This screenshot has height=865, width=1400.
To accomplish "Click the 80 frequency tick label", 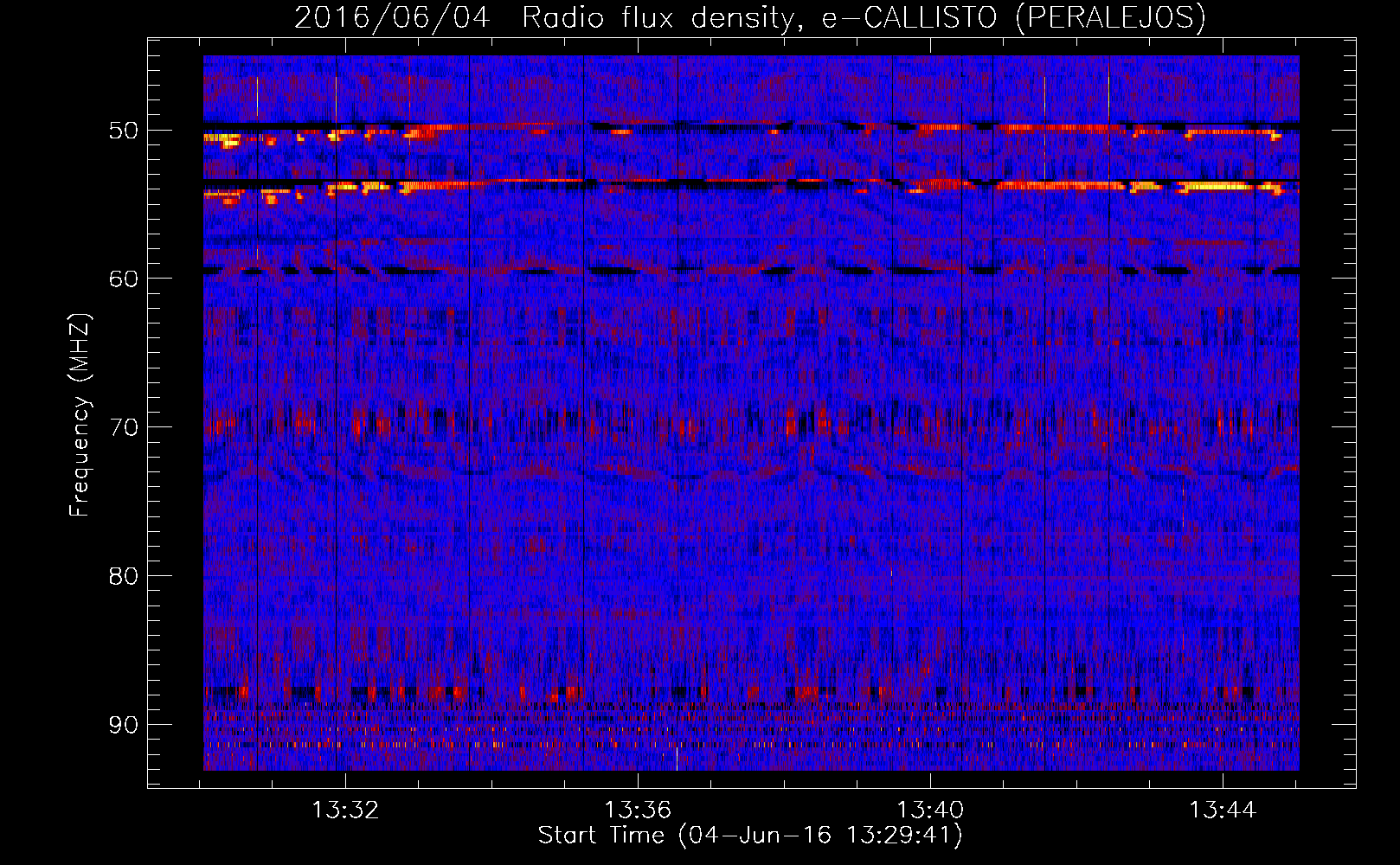I will 124,576.
